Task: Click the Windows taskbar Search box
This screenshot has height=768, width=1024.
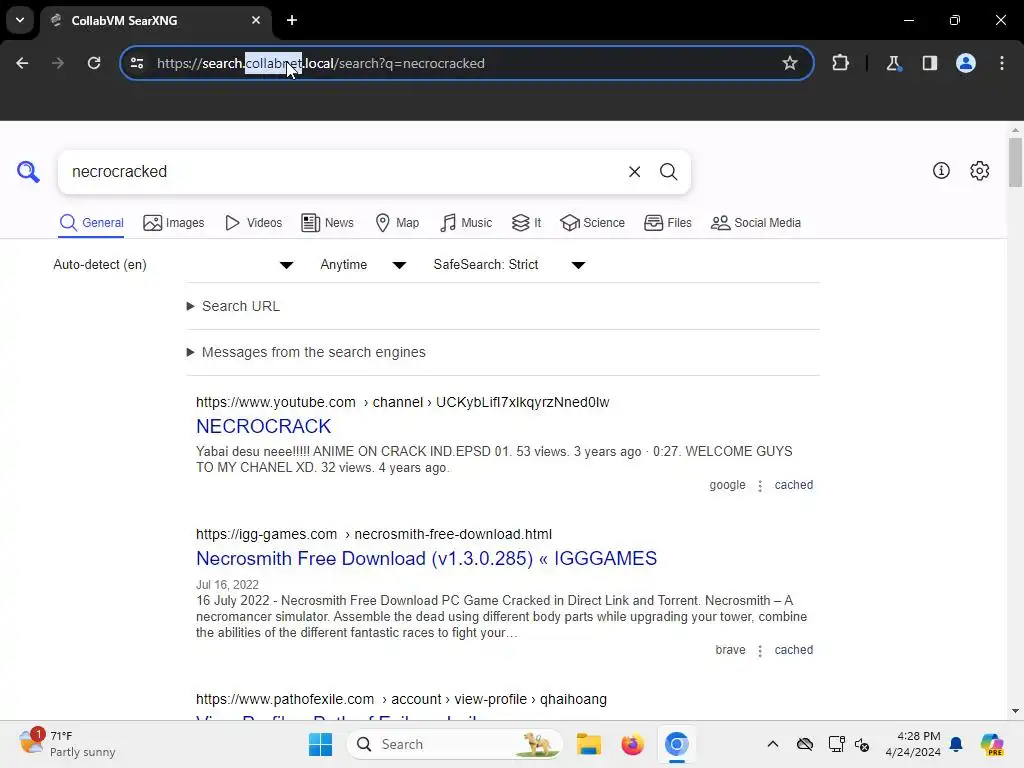Action: [x=455, y=744]
